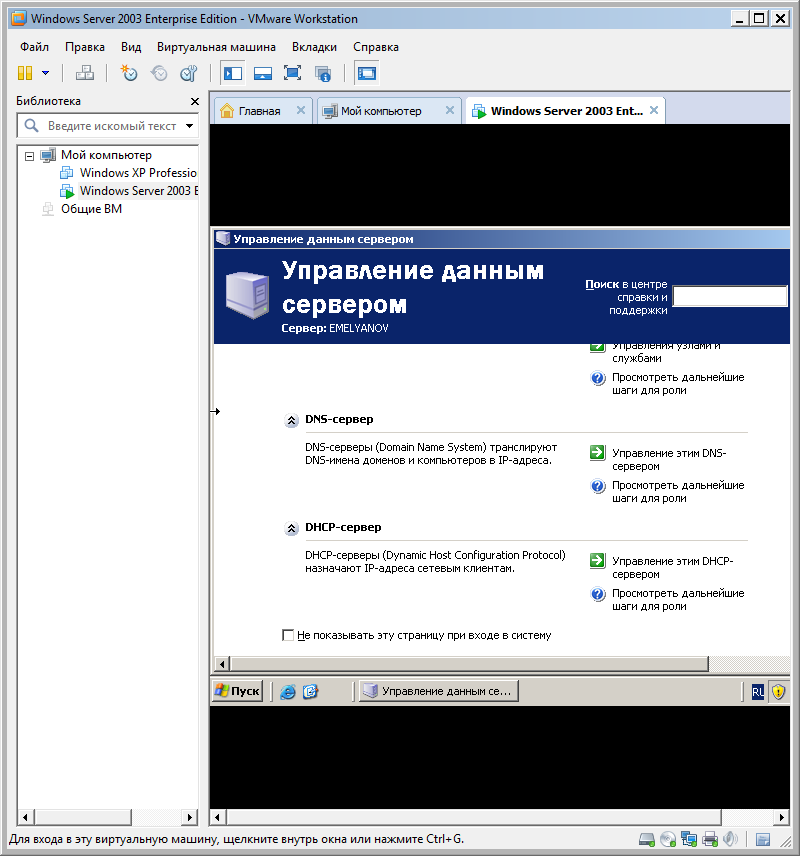Take a snapshot with the clock-plus icon
The height and width of the screenshot is (856, 800).
click(129, 73)
